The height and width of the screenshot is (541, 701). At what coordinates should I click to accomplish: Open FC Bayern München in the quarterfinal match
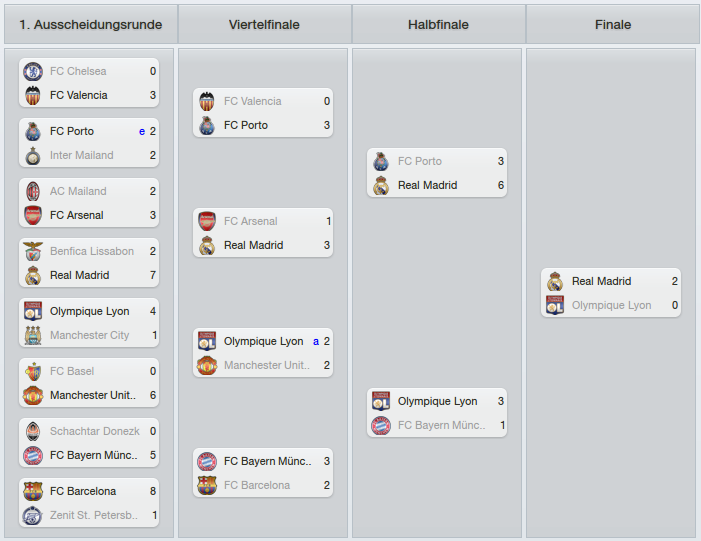click(x=267, y=461)
